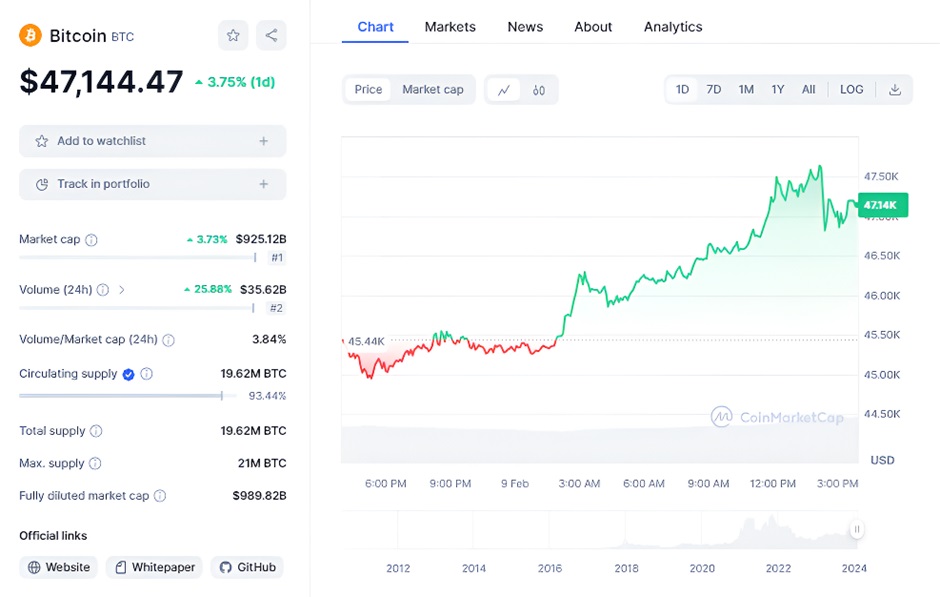
Task: Toggle chart to Price view
Action: (x=368, y=90)
